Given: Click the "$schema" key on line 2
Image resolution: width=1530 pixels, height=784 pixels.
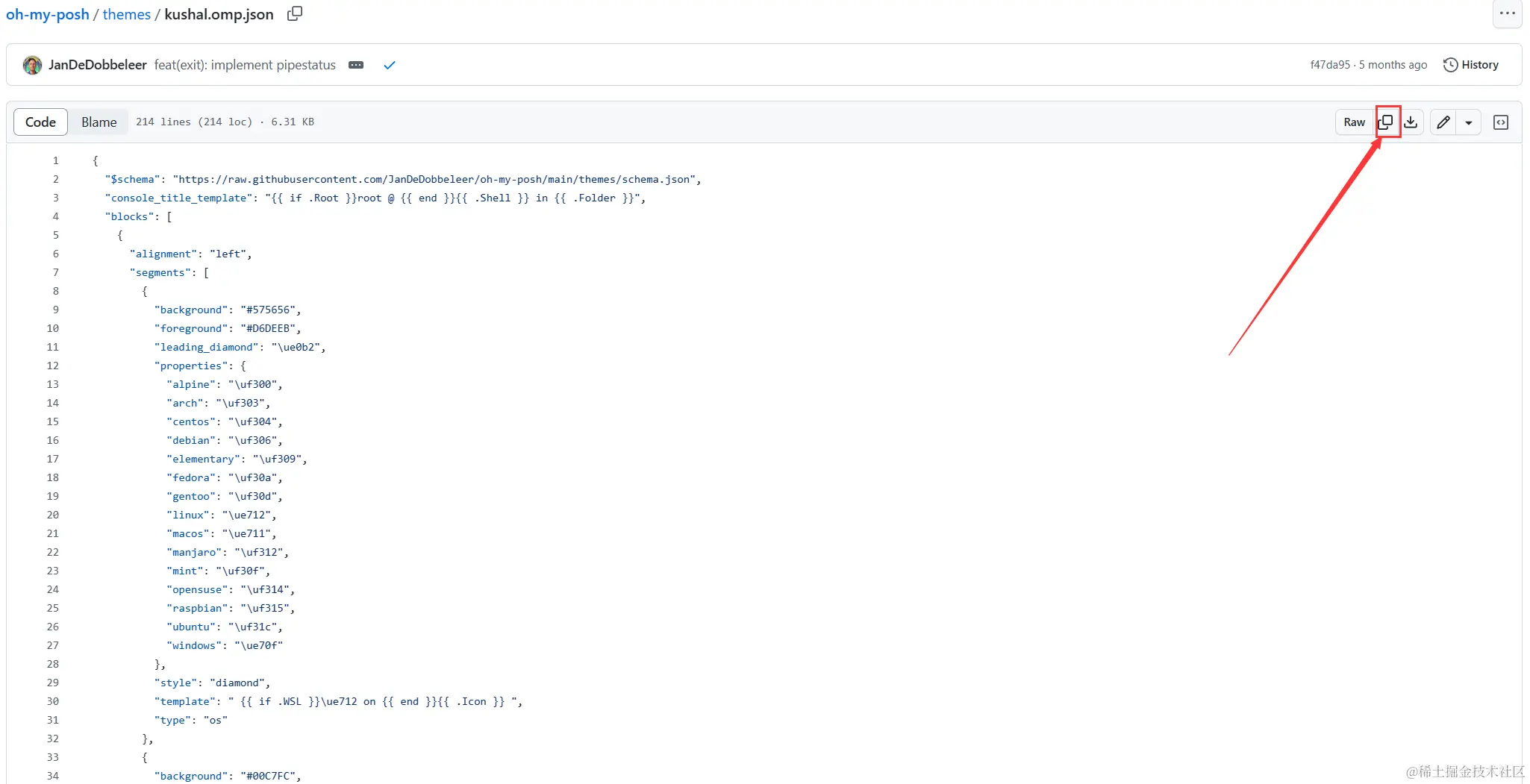Looking at the screenshot, I should pos(133,179).
